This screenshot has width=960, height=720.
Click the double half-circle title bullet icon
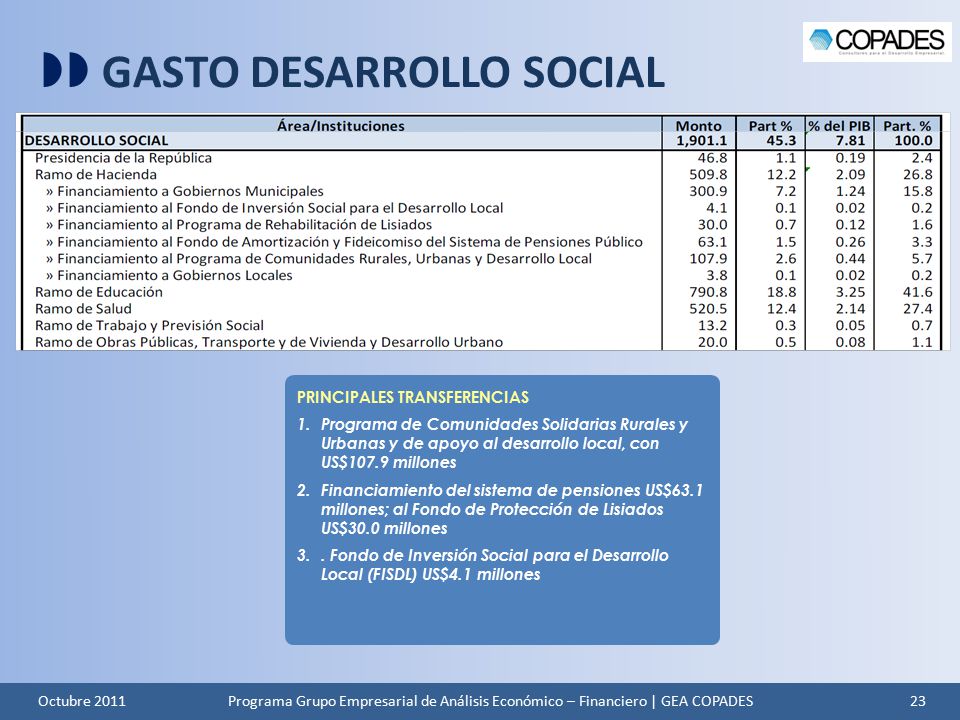click(66, 70)
